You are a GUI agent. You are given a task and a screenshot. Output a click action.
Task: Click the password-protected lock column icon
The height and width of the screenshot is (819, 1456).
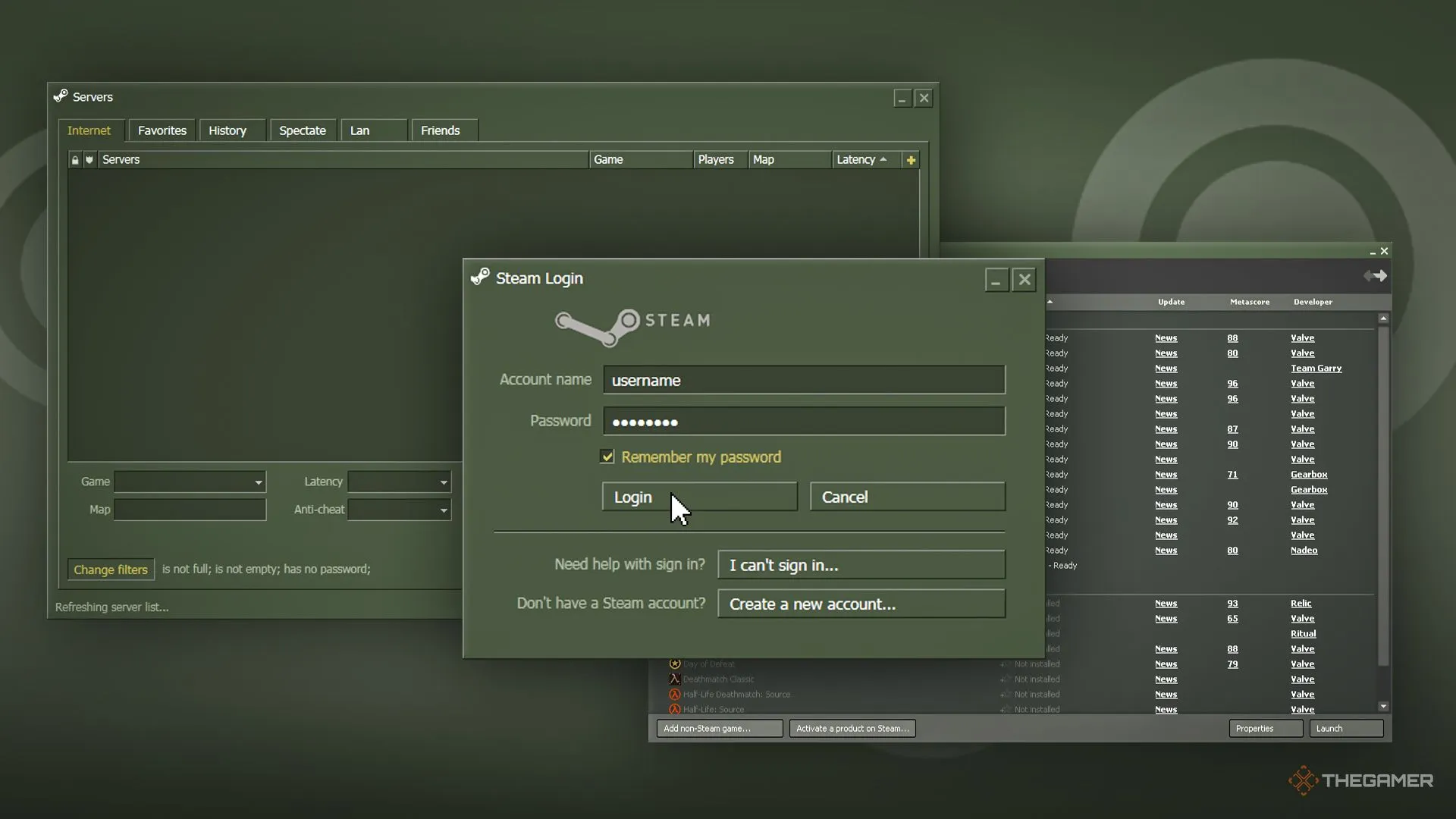point(74,160)
